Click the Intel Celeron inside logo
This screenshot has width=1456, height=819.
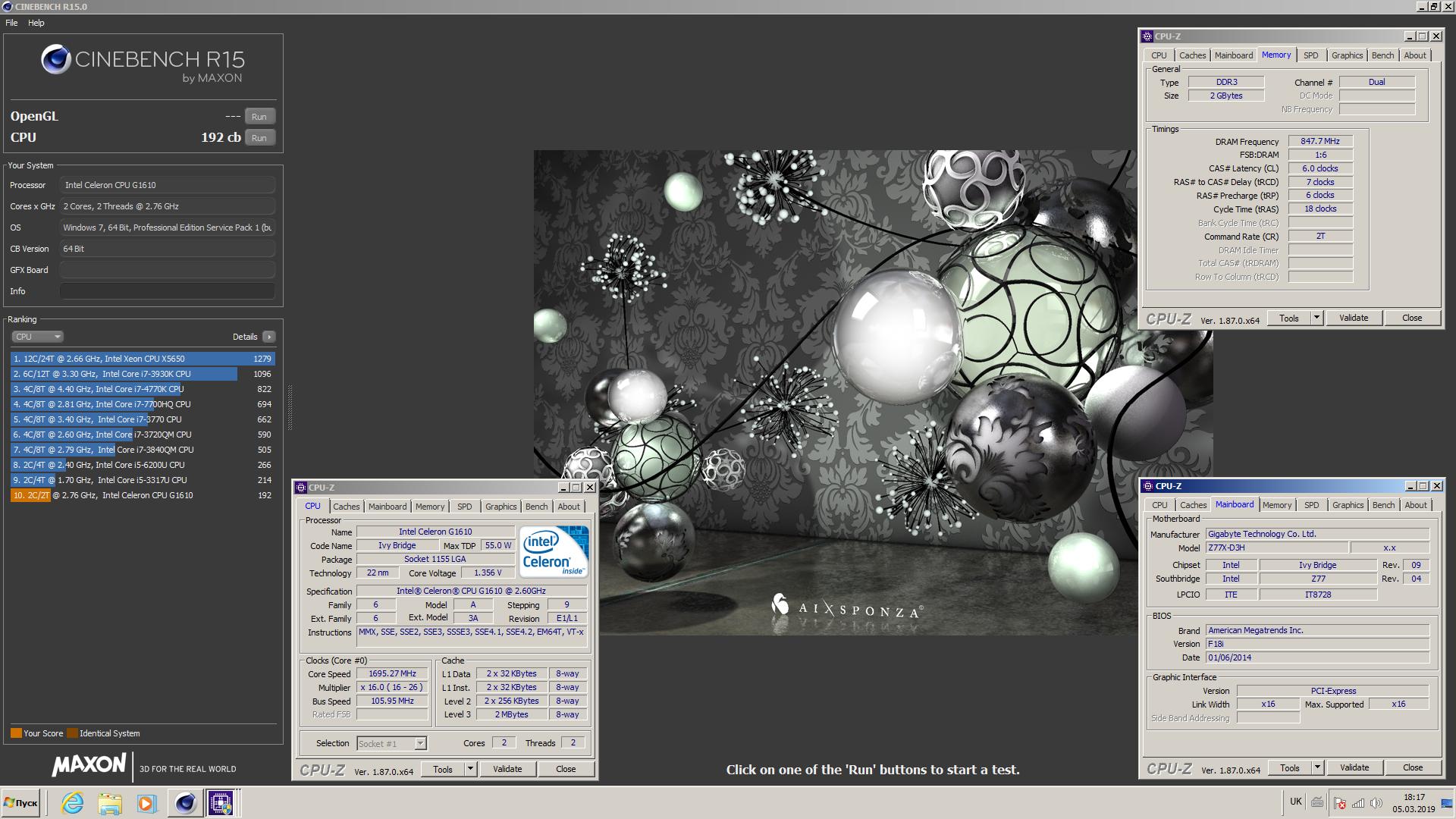pyautogui.click(x=554, y=552)
